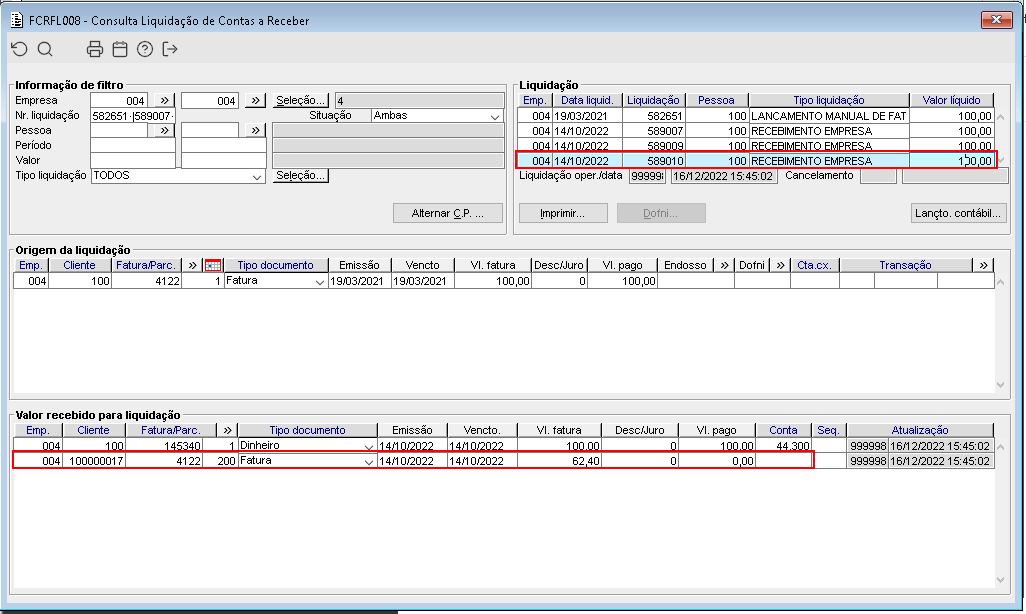The height and width of the screenshot is (614, 1026).
Task: Click Transação column header
Action: (x=905, y=265)
